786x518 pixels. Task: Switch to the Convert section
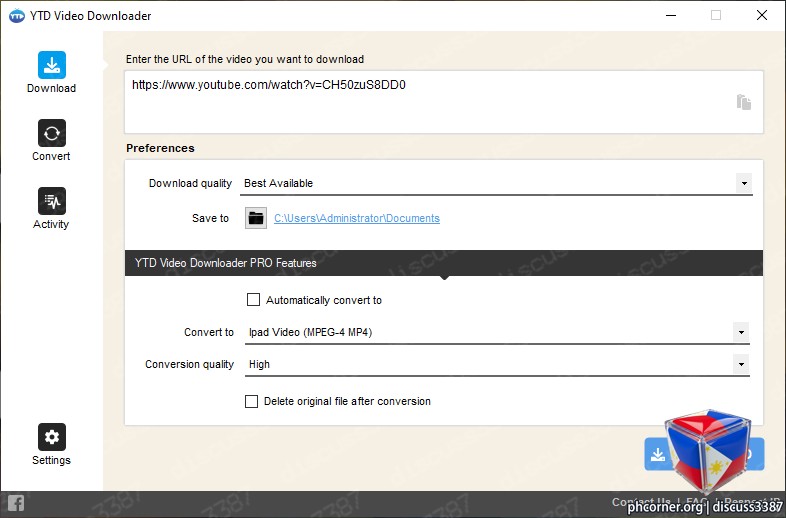tap(52, 133)
